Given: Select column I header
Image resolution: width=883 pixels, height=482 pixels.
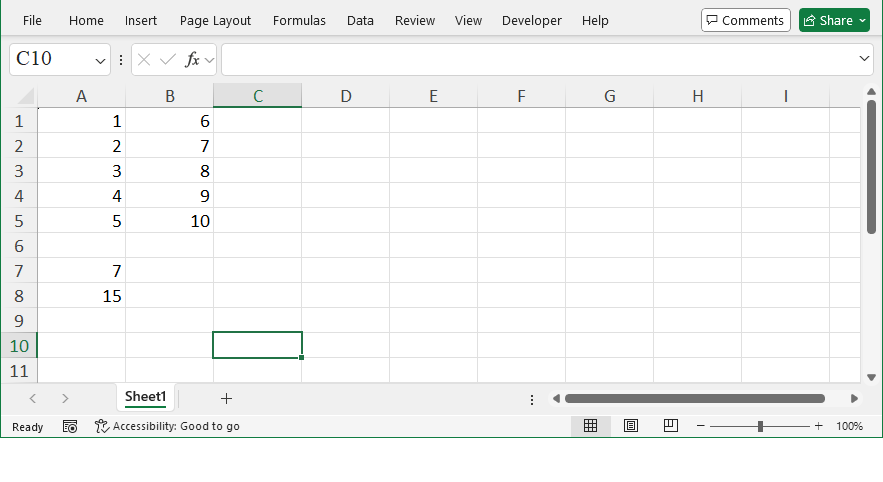Looking at the screenshot, I should tap(786, 96).
